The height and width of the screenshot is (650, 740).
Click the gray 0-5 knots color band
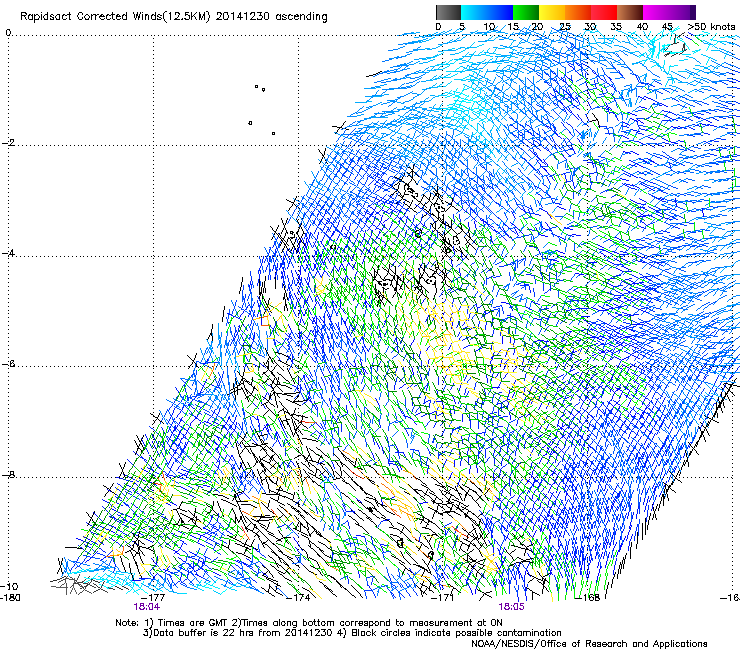click(448, 12)
